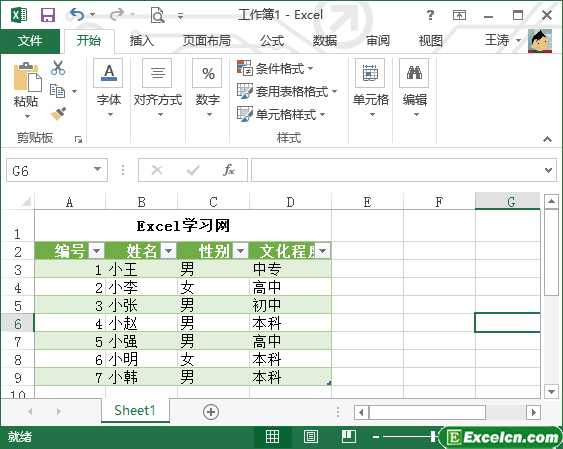Click the zoom slider track

[408, 437]
